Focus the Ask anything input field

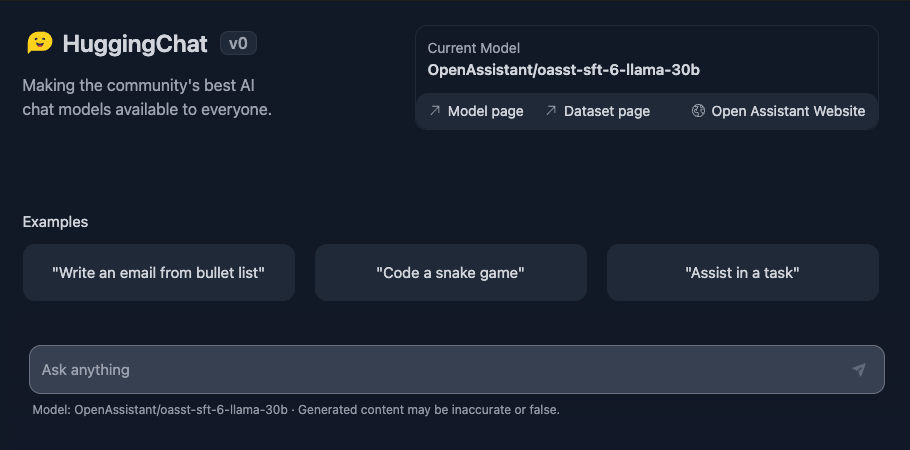[x=457, y=369]
